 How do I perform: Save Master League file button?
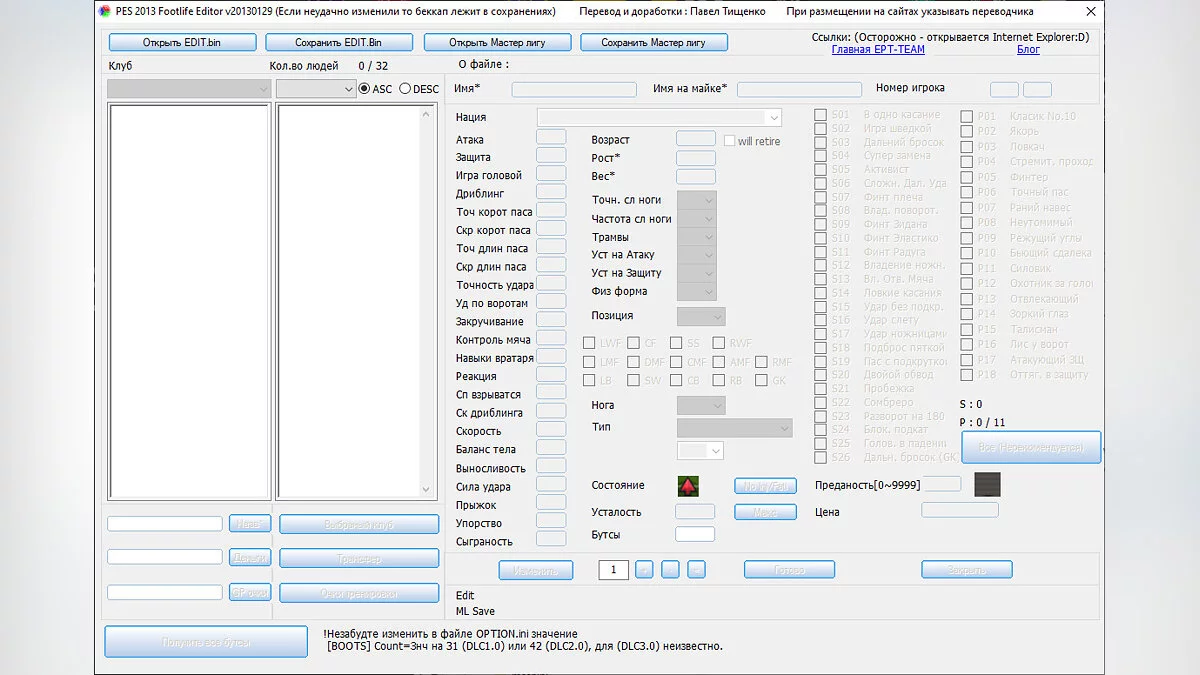tap(653, 43)
